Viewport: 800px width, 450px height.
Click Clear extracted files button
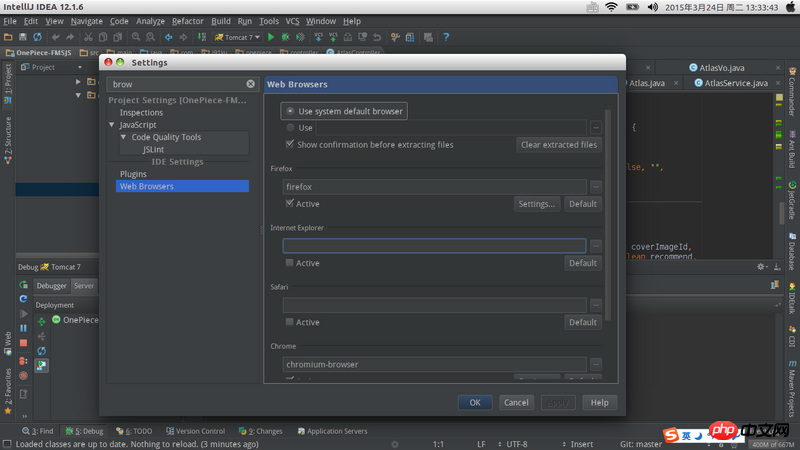[559, 144]
